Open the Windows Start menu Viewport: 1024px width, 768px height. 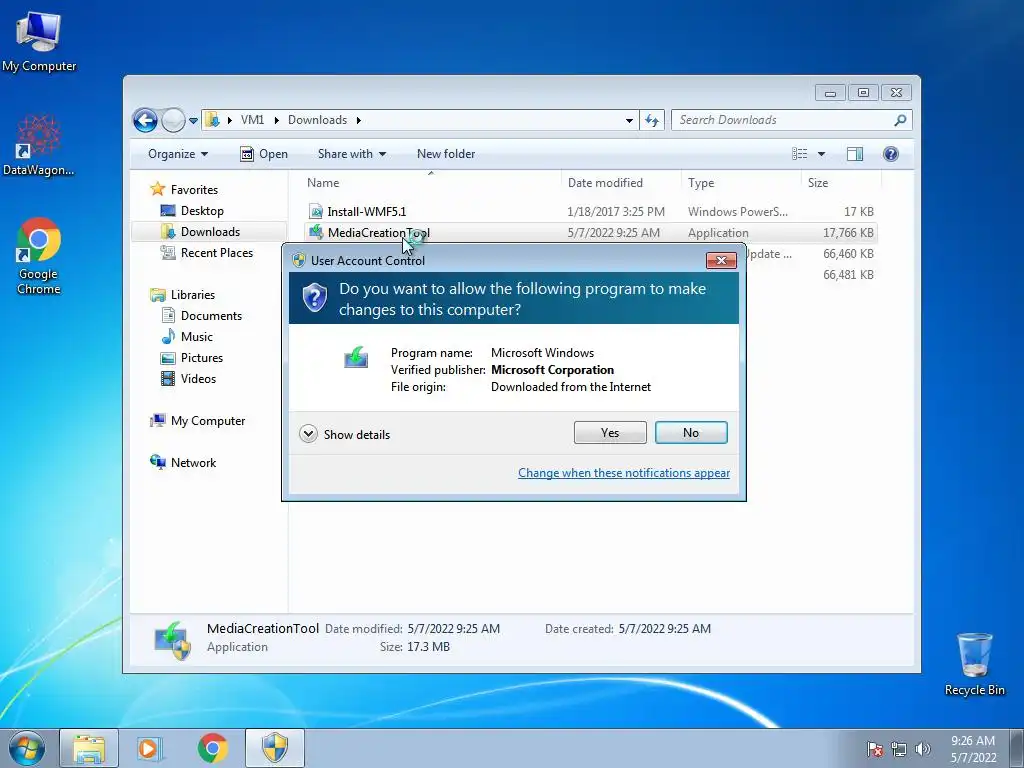pyautogui.click(x=27, y=748)
